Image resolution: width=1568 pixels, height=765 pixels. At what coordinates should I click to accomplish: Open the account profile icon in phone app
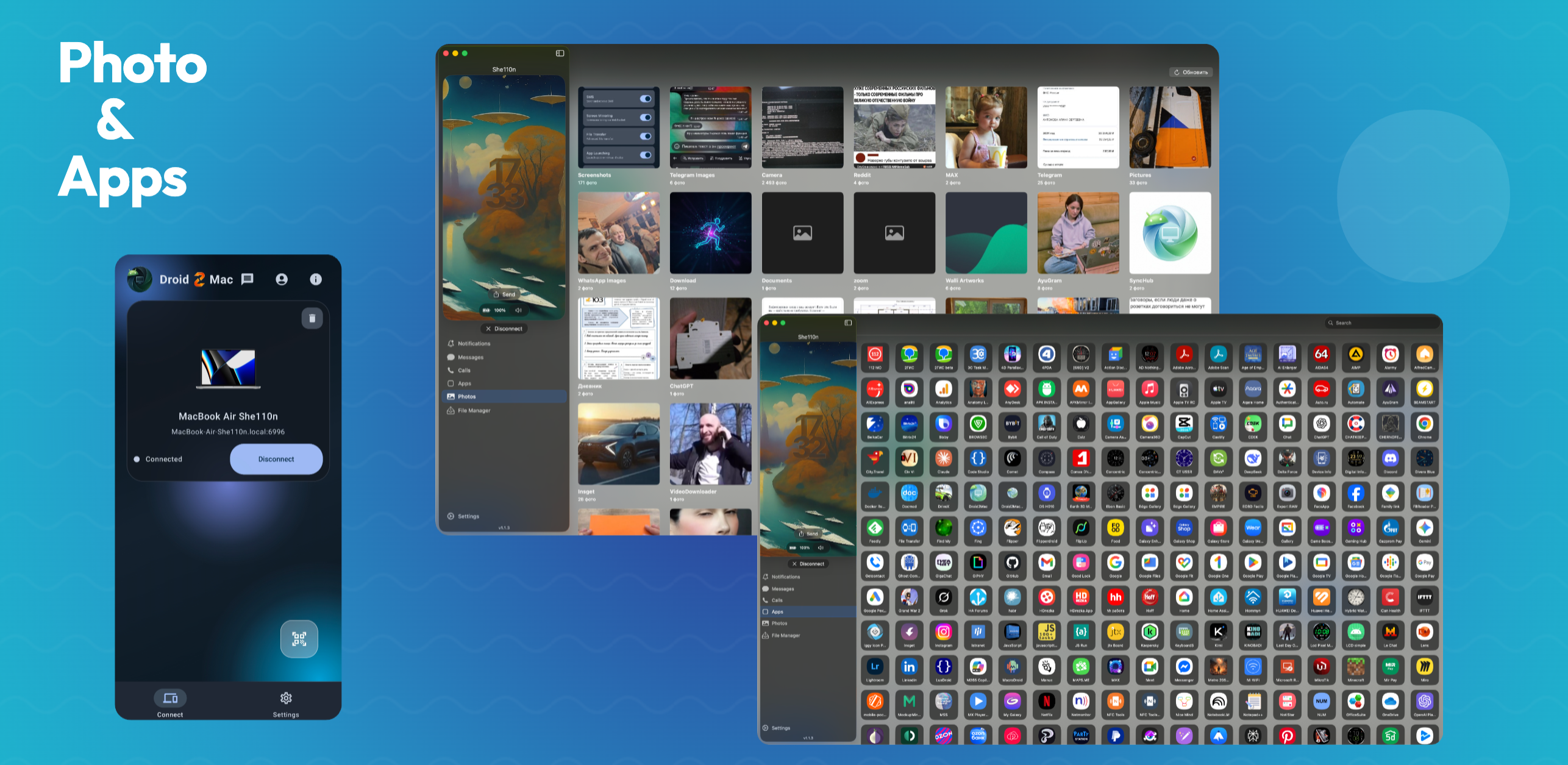282,279
